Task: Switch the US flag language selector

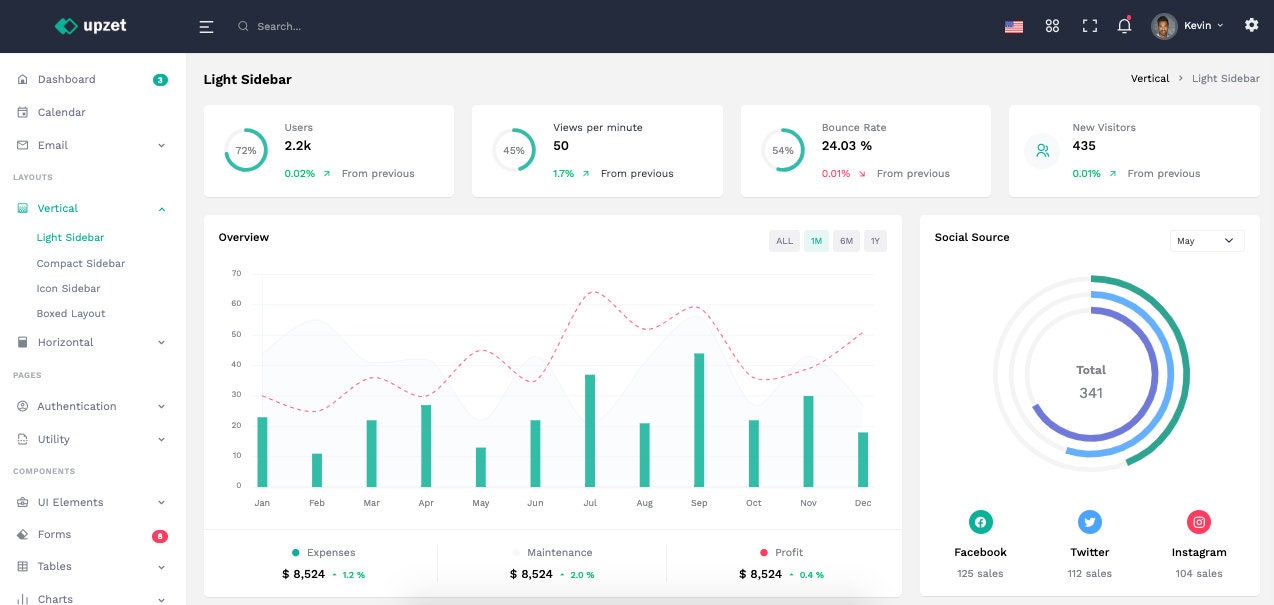Action: [1014, 26]
